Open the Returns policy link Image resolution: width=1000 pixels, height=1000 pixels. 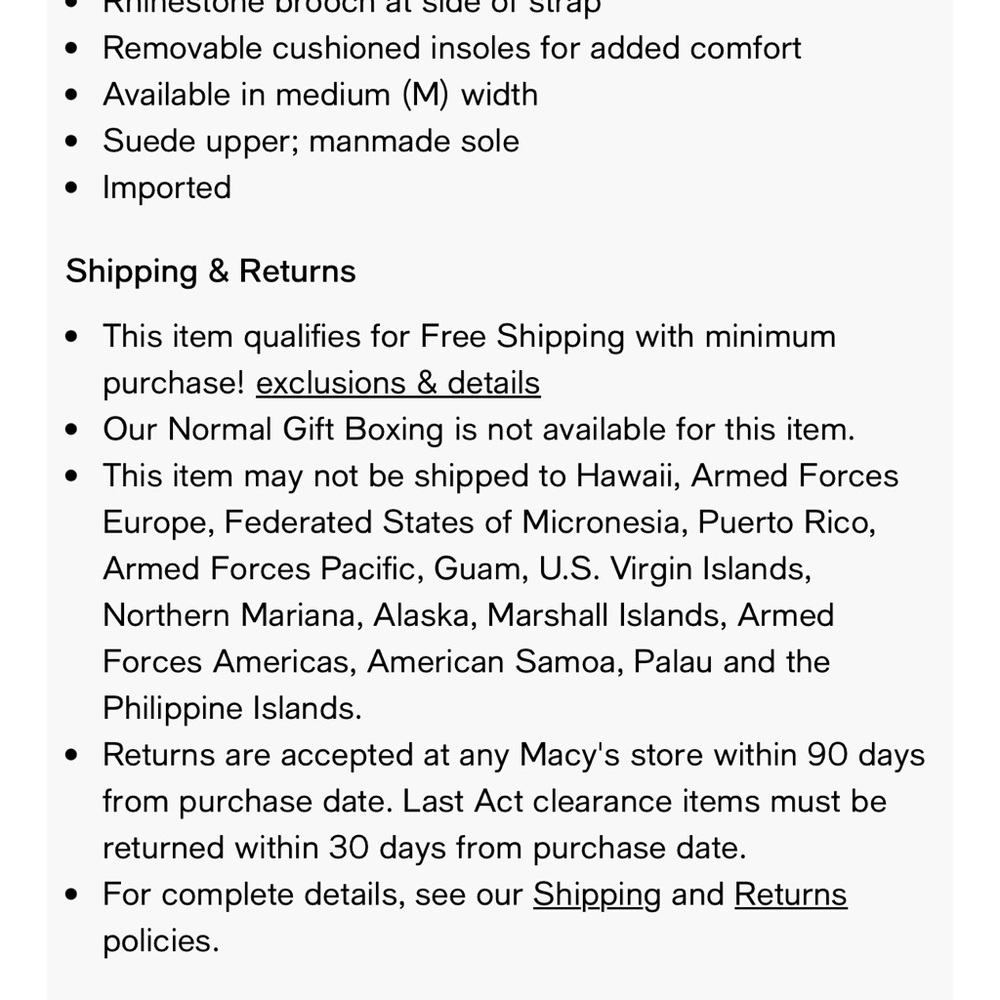791,894
